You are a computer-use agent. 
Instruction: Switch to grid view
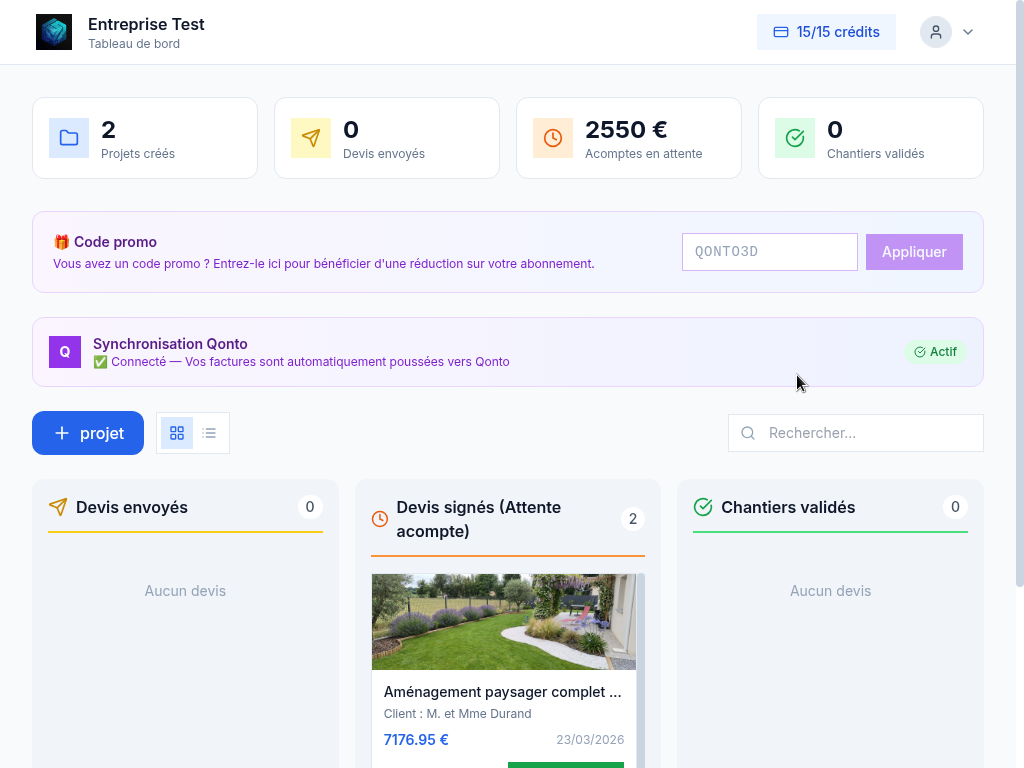click(x=177, y=433)
